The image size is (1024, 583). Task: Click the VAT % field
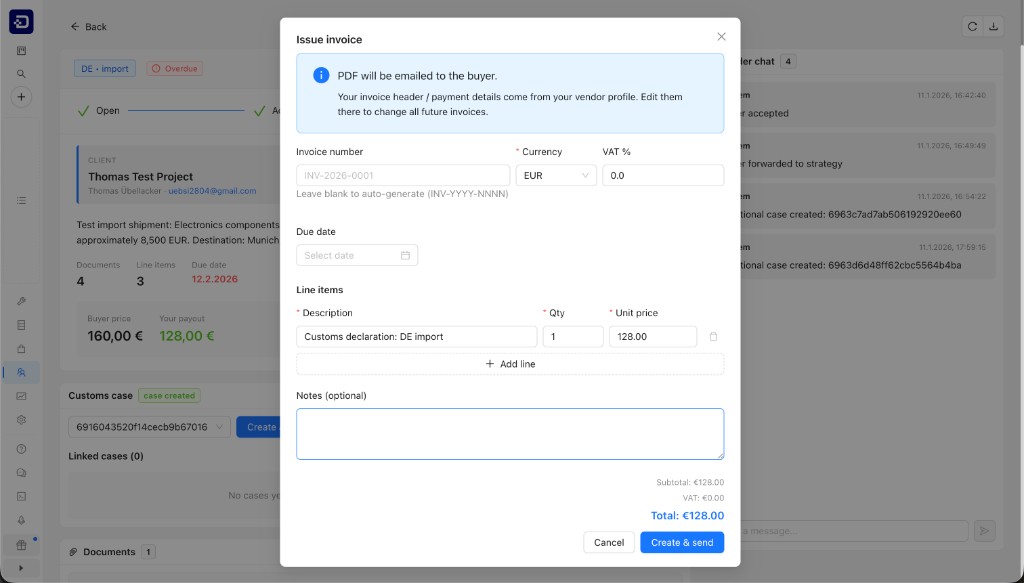[663, 175]
